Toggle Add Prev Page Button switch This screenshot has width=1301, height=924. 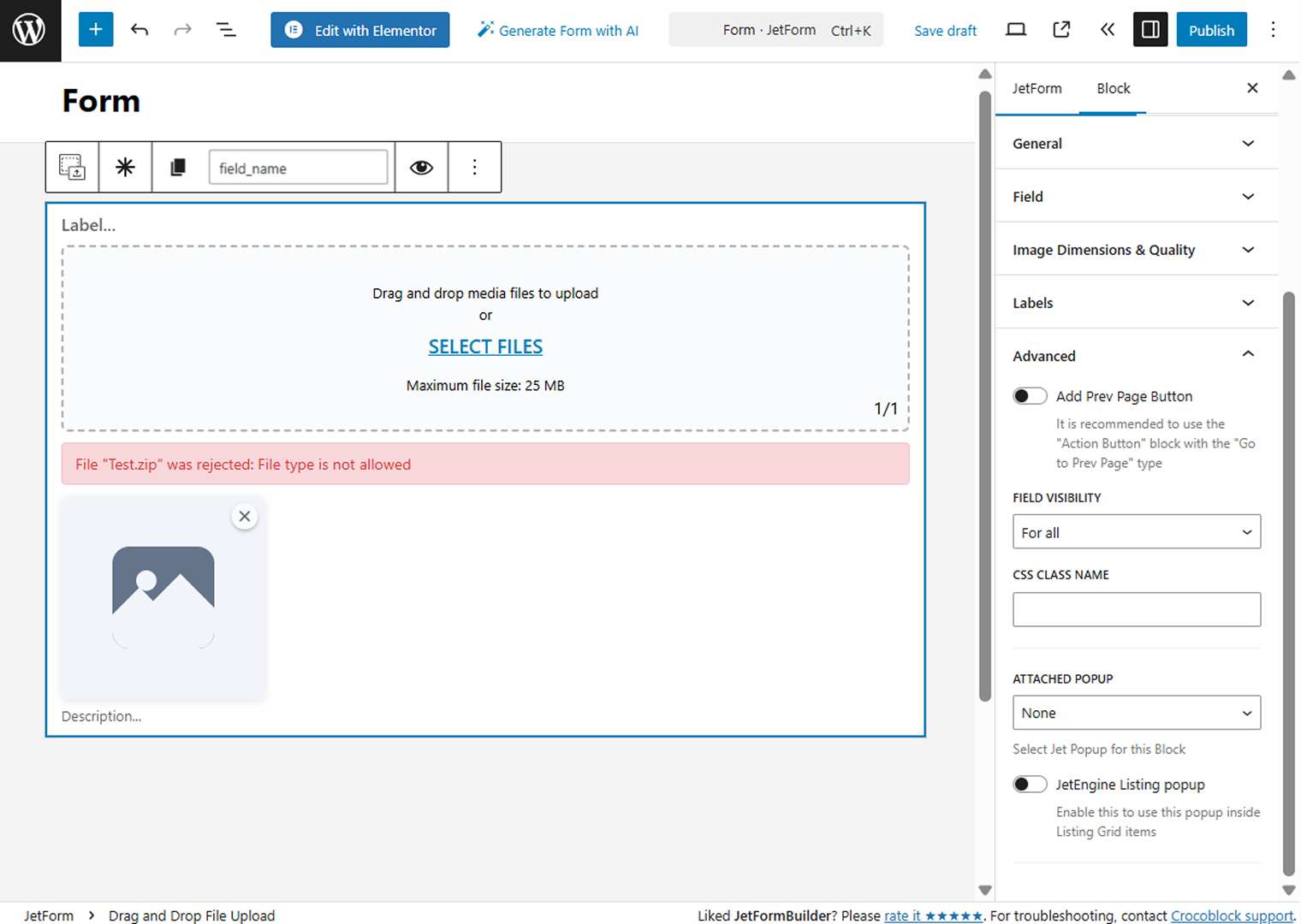tap(1030, 396)
